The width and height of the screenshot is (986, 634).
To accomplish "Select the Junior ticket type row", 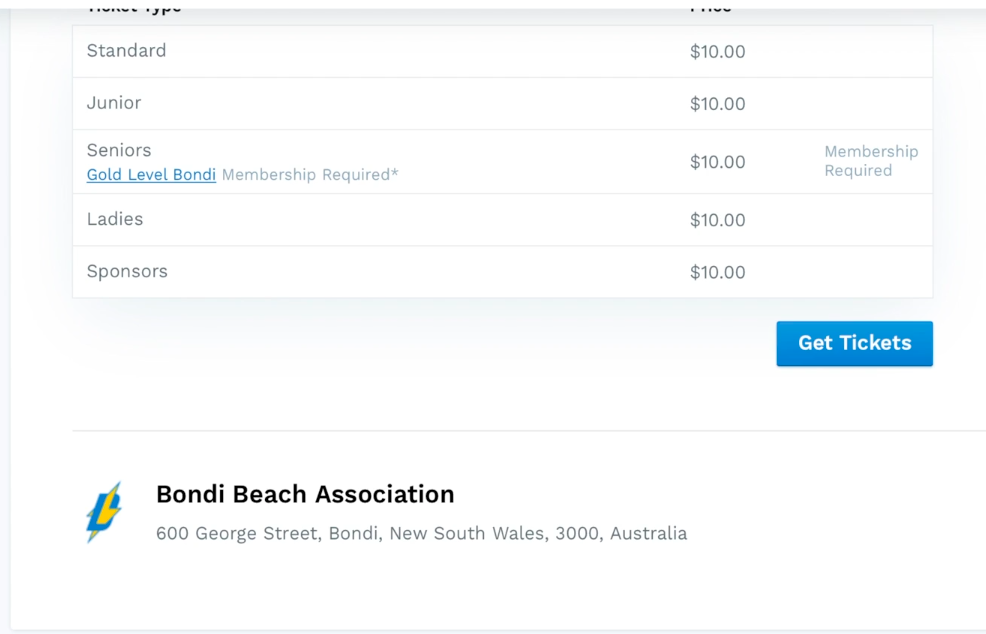I will (x=502, y=104).
